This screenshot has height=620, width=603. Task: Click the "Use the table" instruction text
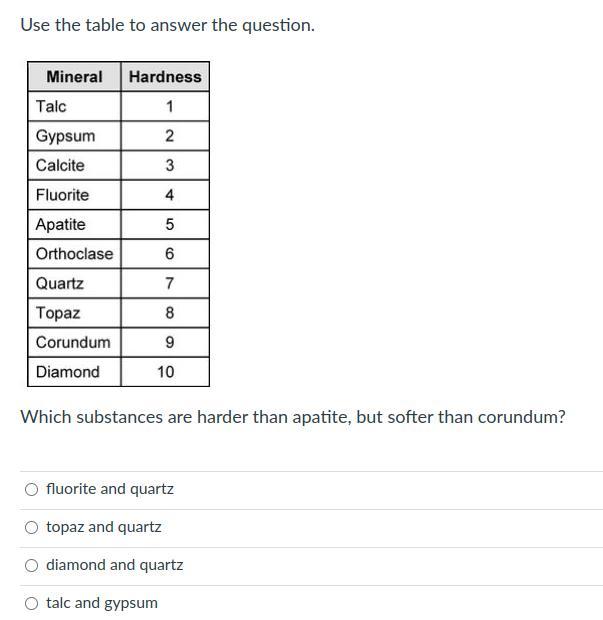[x=167, y=25]
